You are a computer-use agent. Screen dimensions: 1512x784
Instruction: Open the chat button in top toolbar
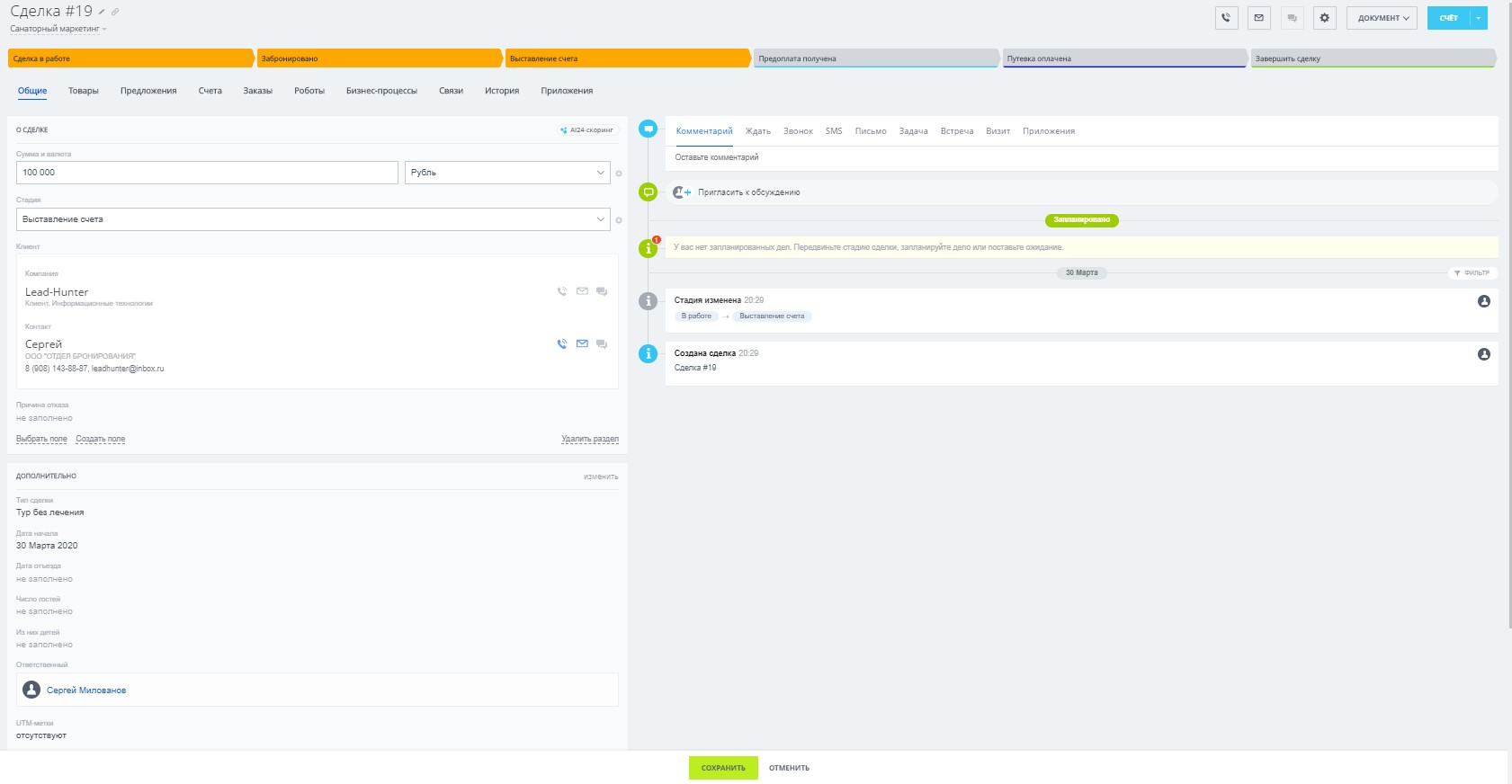1292,18
